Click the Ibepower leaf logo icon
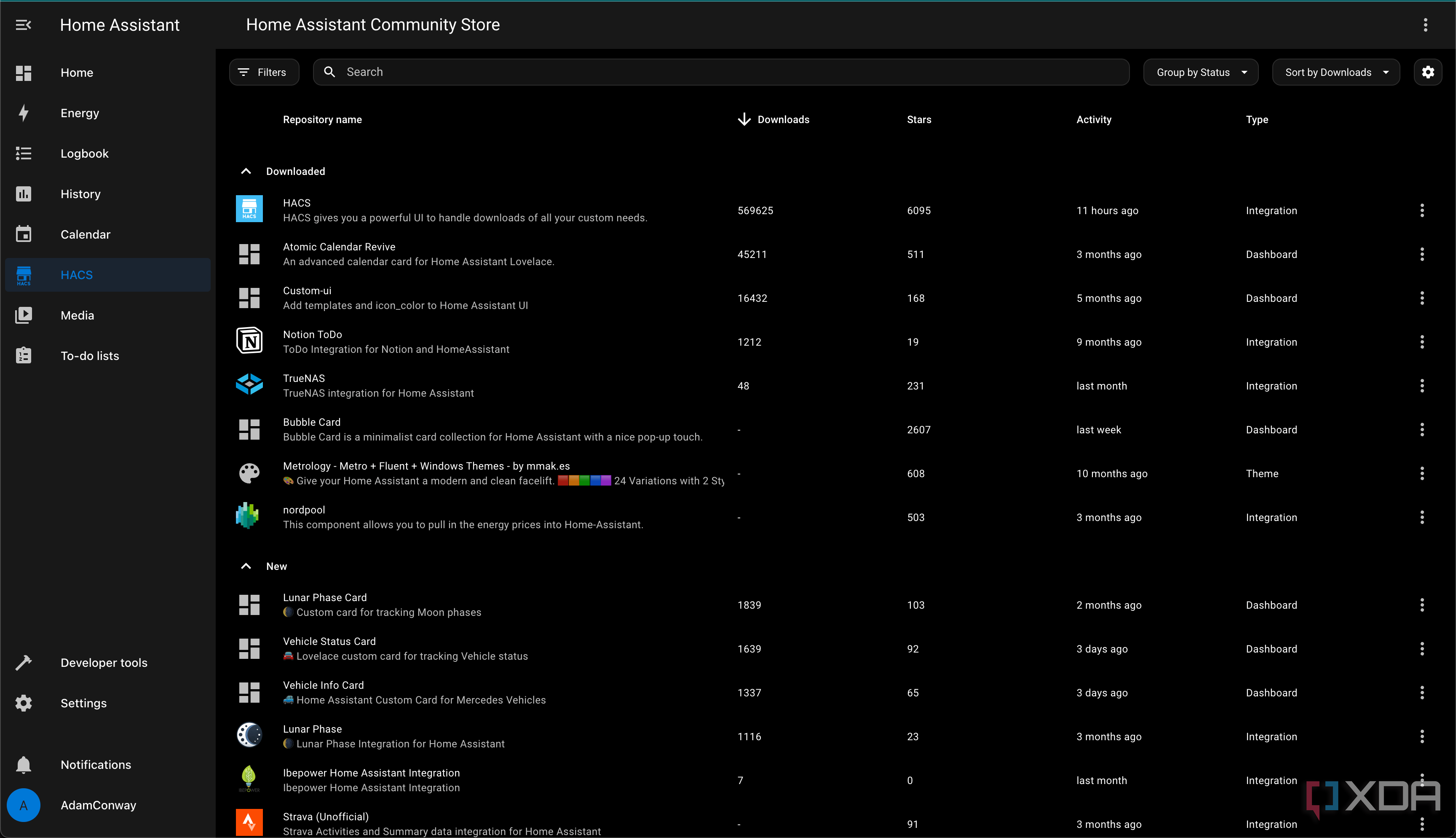The image size is (1456, 838). pyautogui.click(x=249, y=779)
